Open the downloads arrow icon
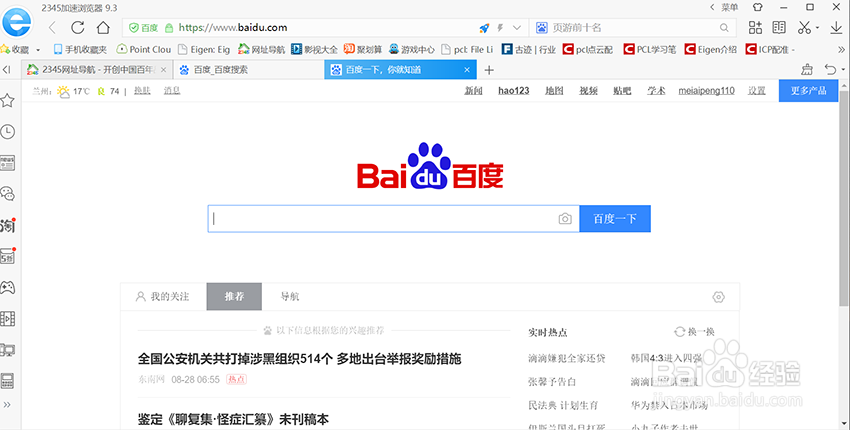Viewport: 850px width, 430px height. [x=836, y=27]
